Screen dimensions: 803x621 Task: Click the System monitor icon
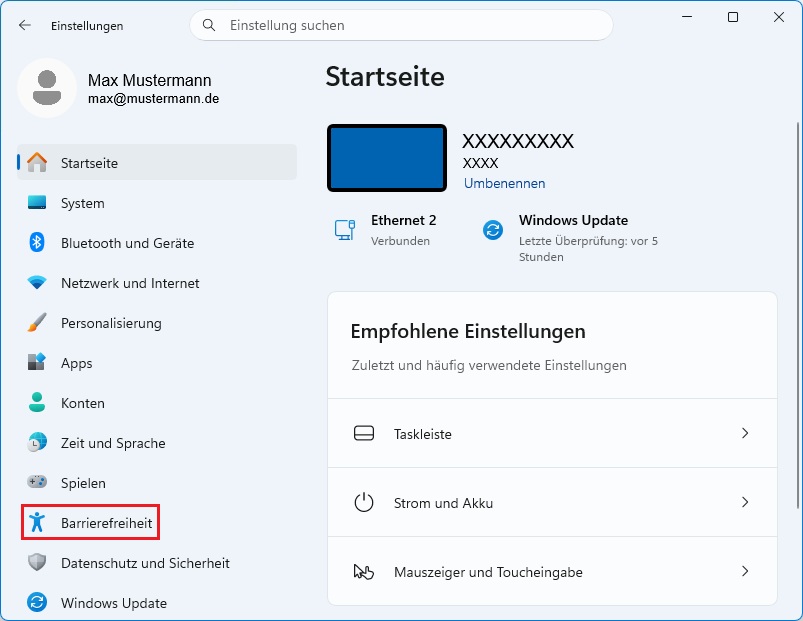click(37, 202)
